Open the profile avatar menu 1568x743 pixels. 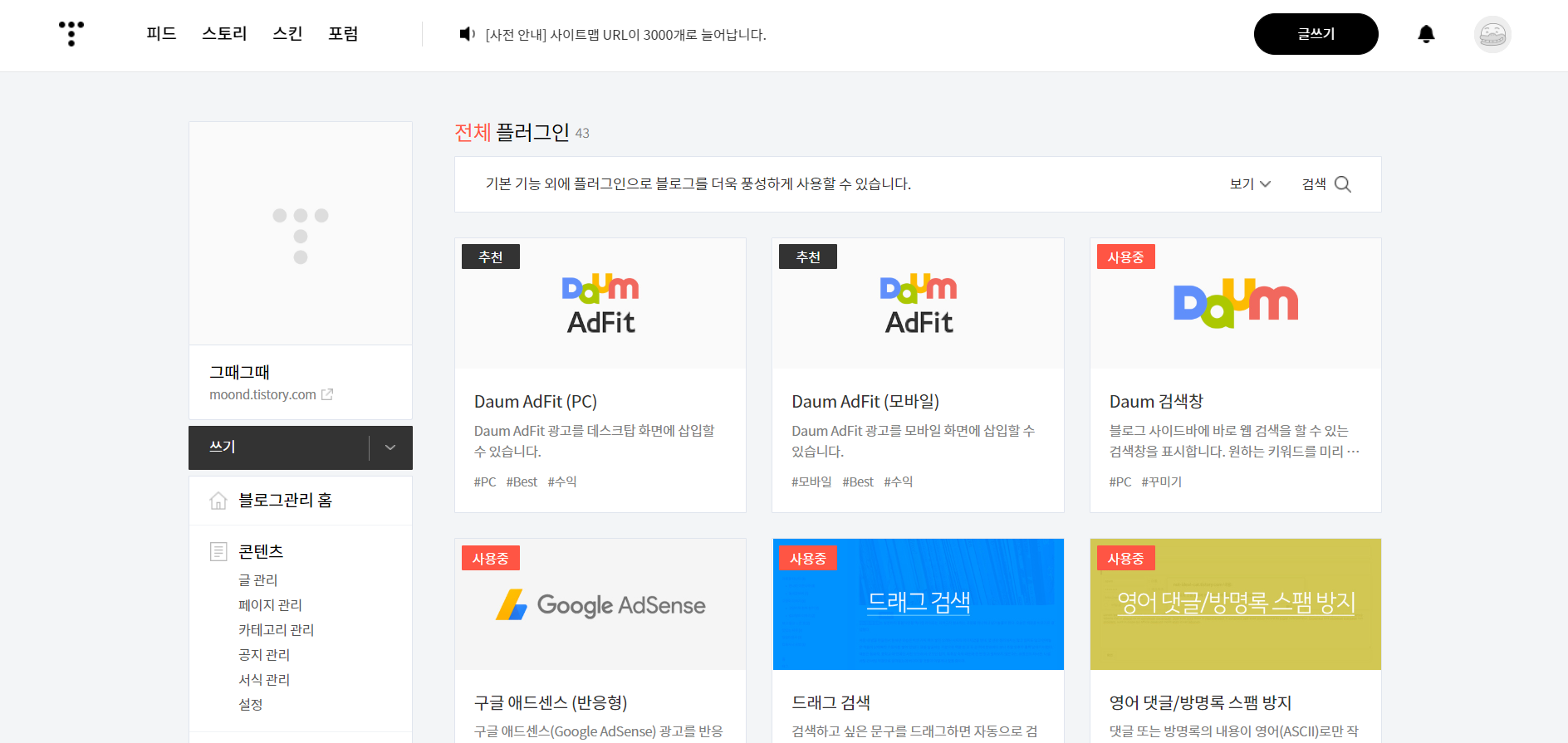coord(1492,34)
